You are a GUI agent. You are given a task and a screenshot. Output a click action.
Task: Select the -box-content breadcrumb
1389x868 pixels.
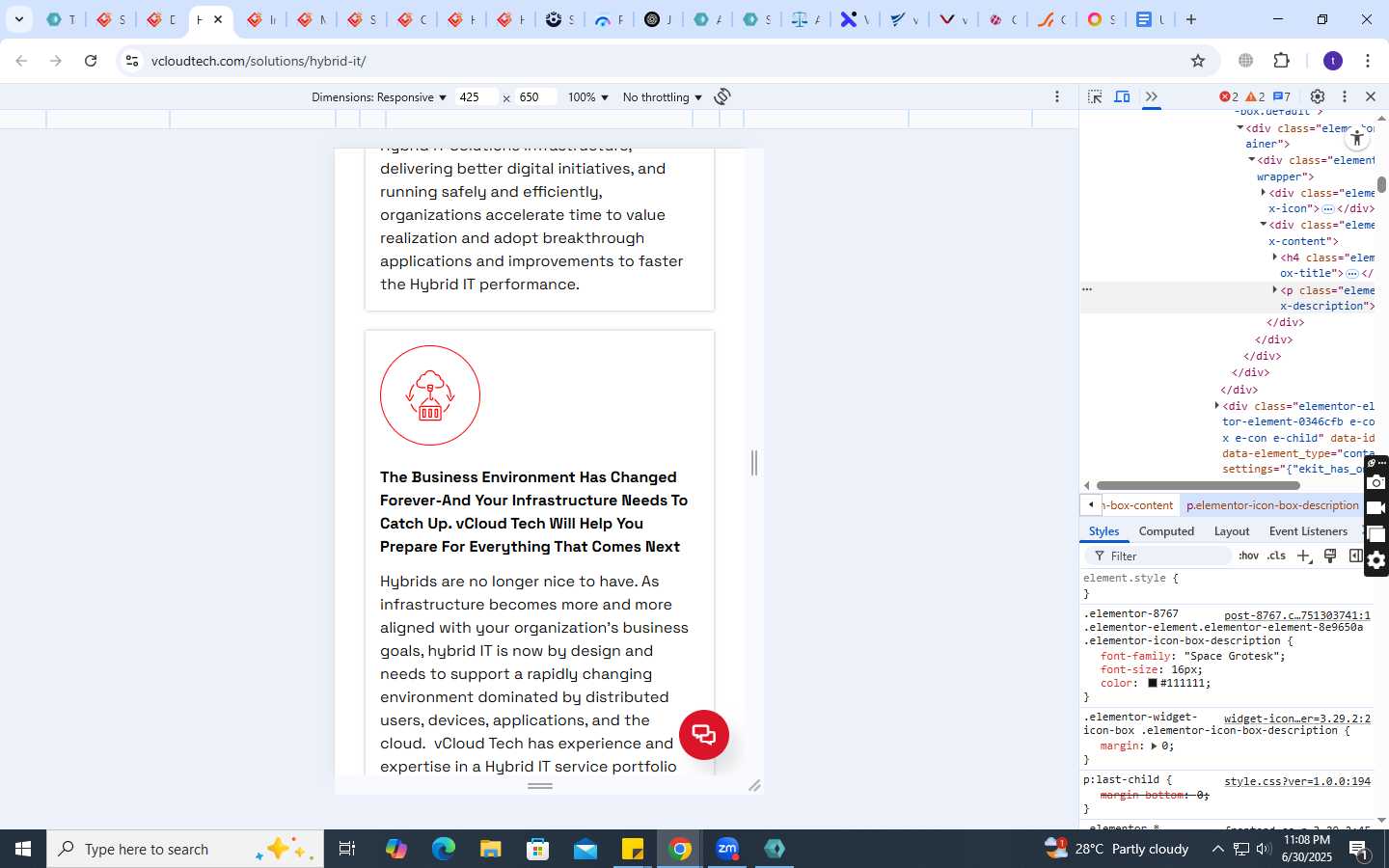point(1138,505)
